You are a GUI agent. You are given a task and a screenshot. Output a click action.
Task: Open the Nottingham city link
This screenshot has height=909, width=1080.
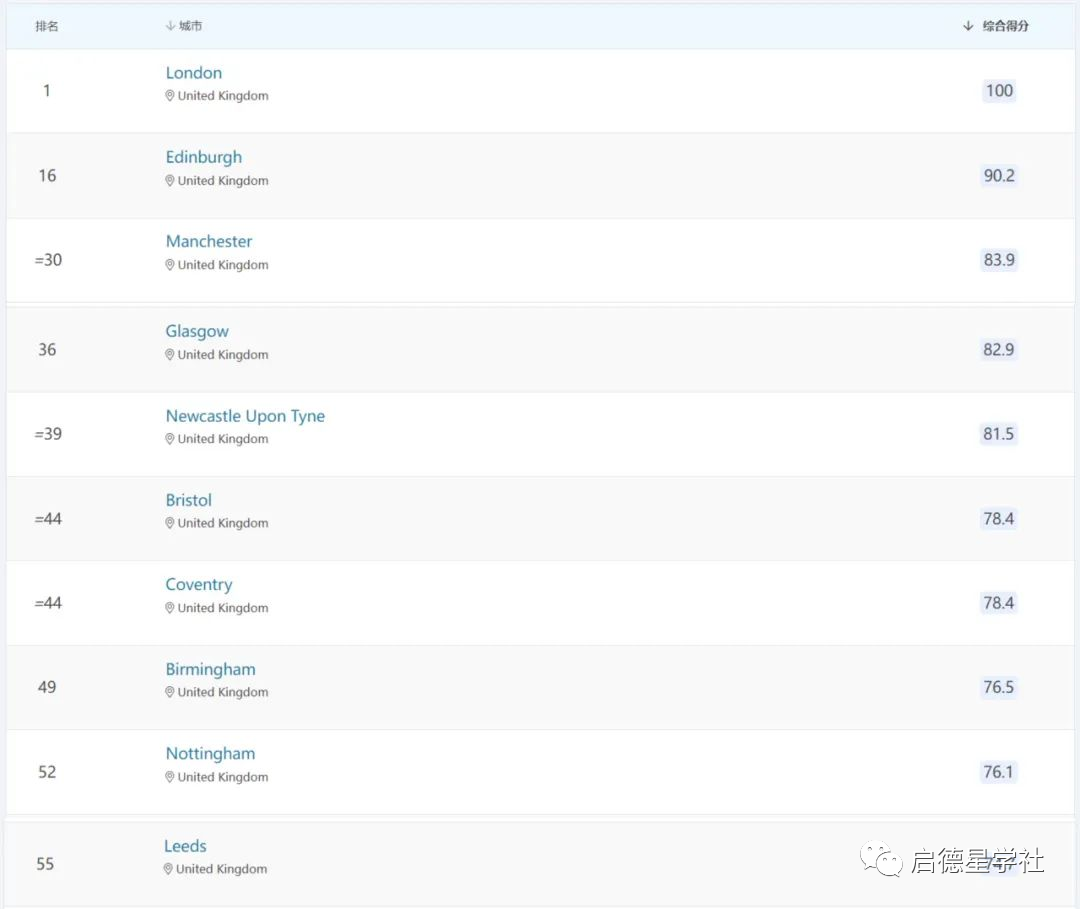tap(211, 754)
